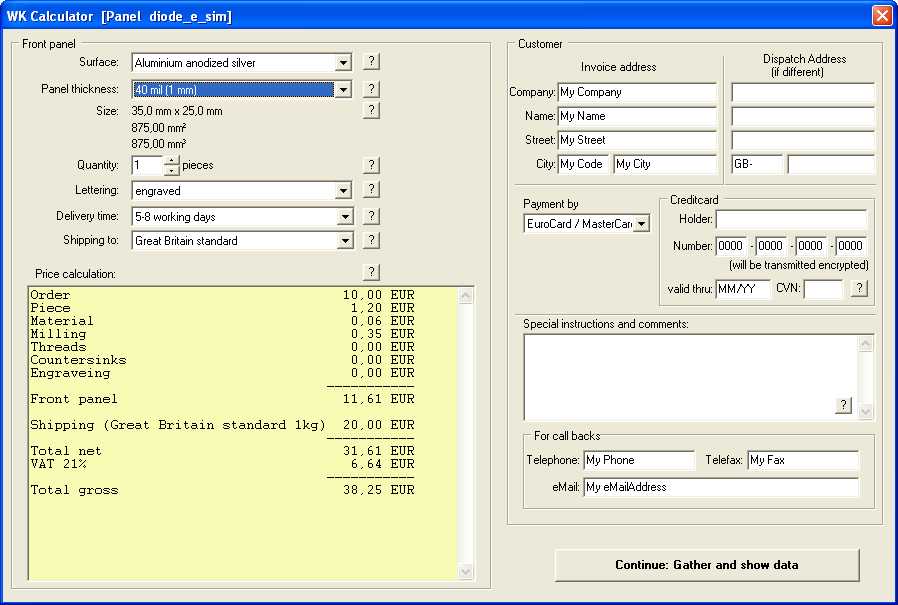
Task: Click the help icon beside Size
Action: [371, 111]
